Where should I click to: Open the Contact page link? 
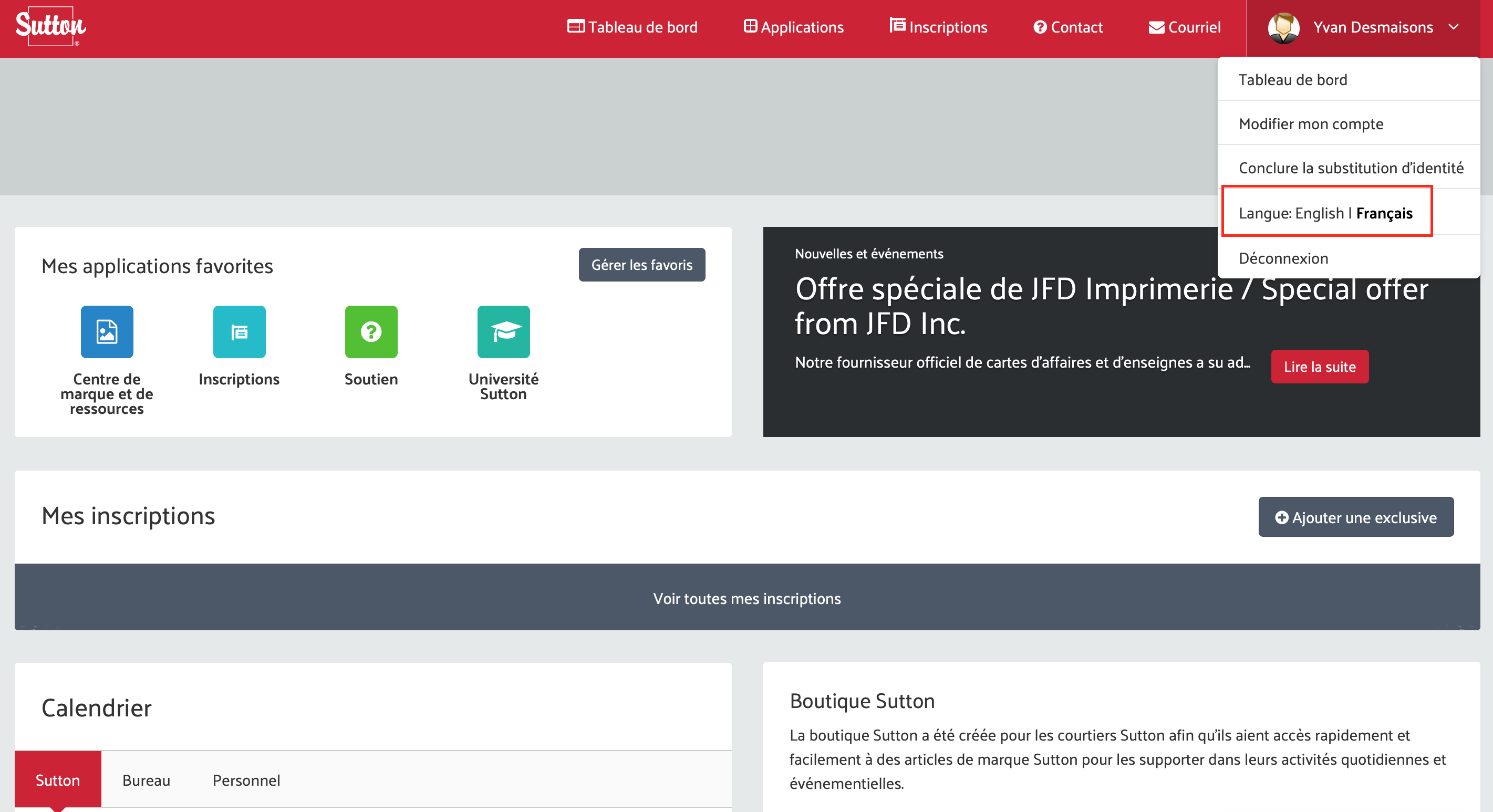point(1067,27)
